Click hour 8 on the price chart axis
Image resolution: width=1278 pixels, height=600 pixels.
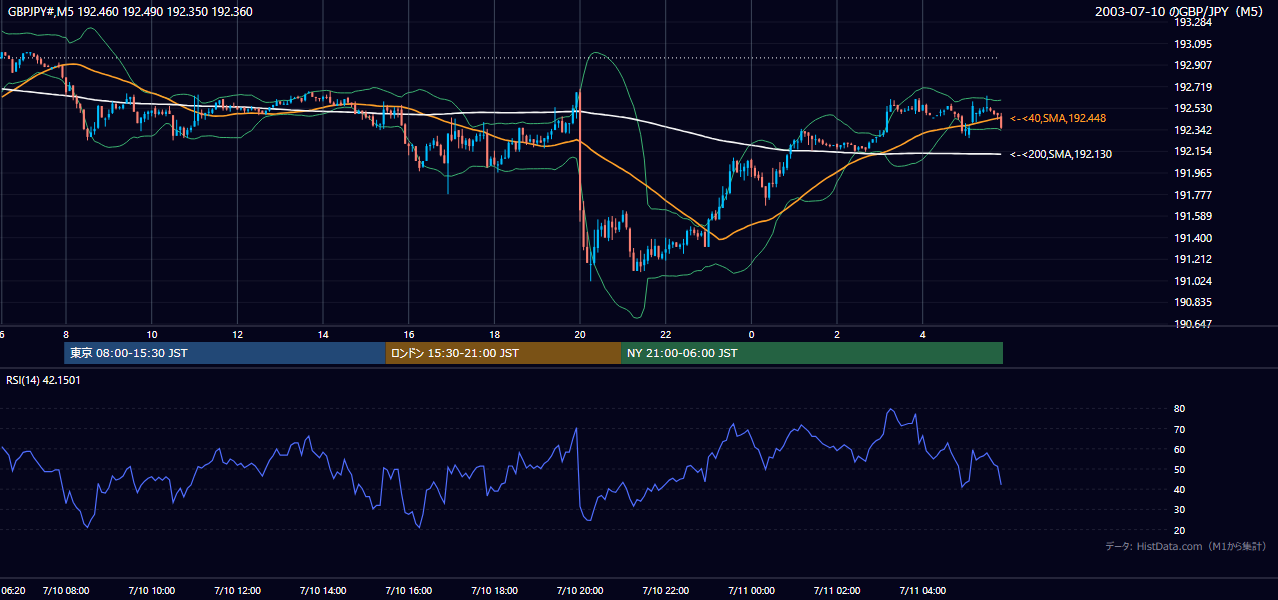(x=66, y=334)
